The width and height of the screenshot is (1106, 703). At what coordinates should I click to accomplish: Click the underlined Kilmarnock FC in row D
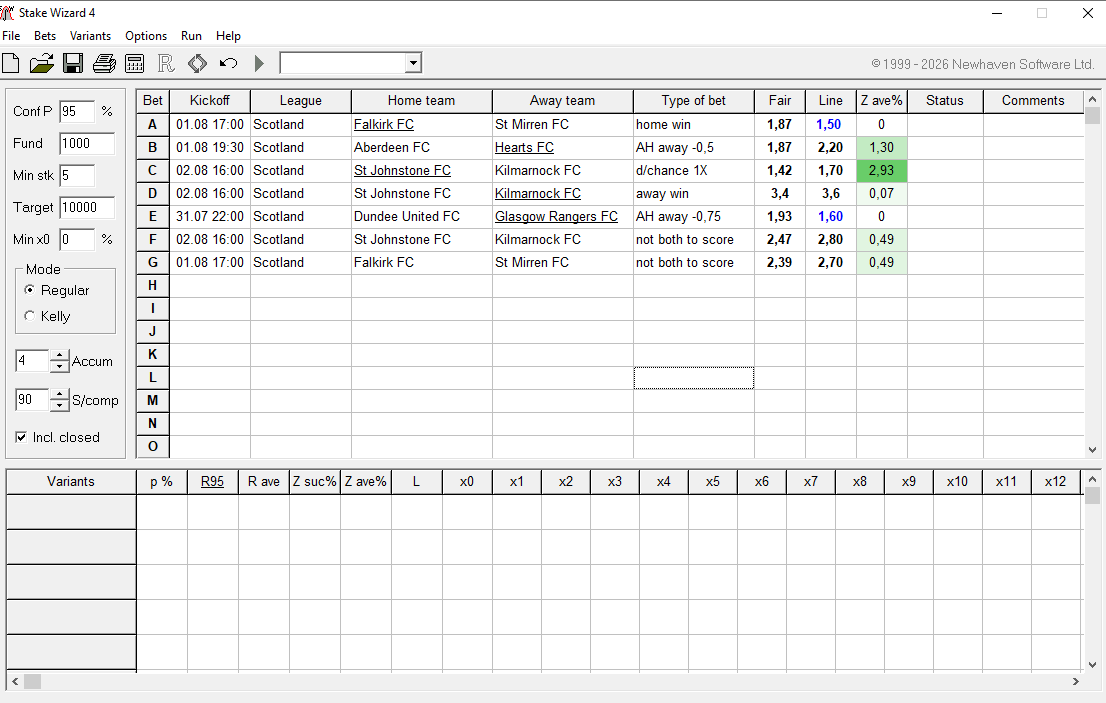point(537,193)
